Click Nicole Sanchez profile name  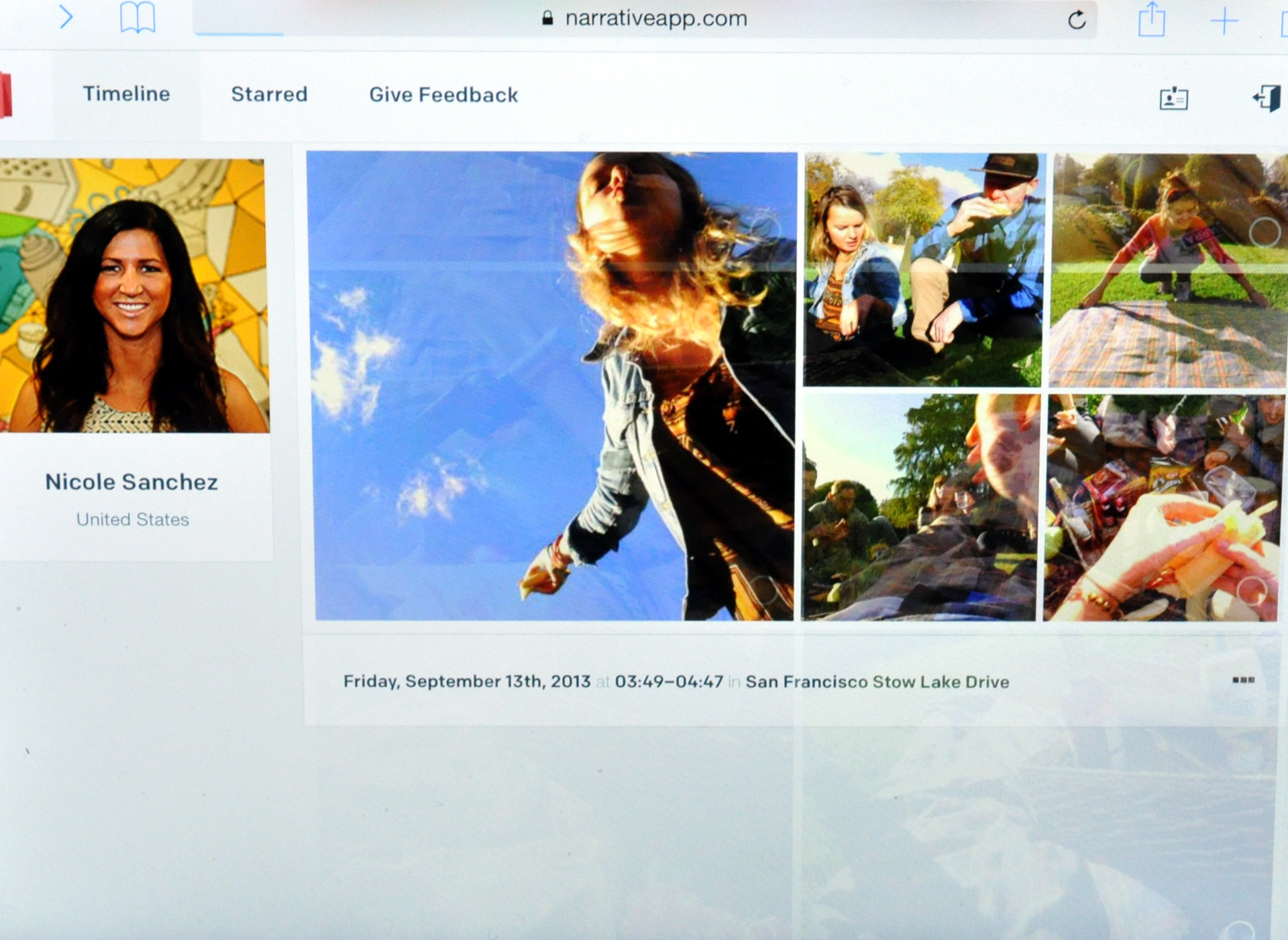pyautogui.click(x=131, y=482)
